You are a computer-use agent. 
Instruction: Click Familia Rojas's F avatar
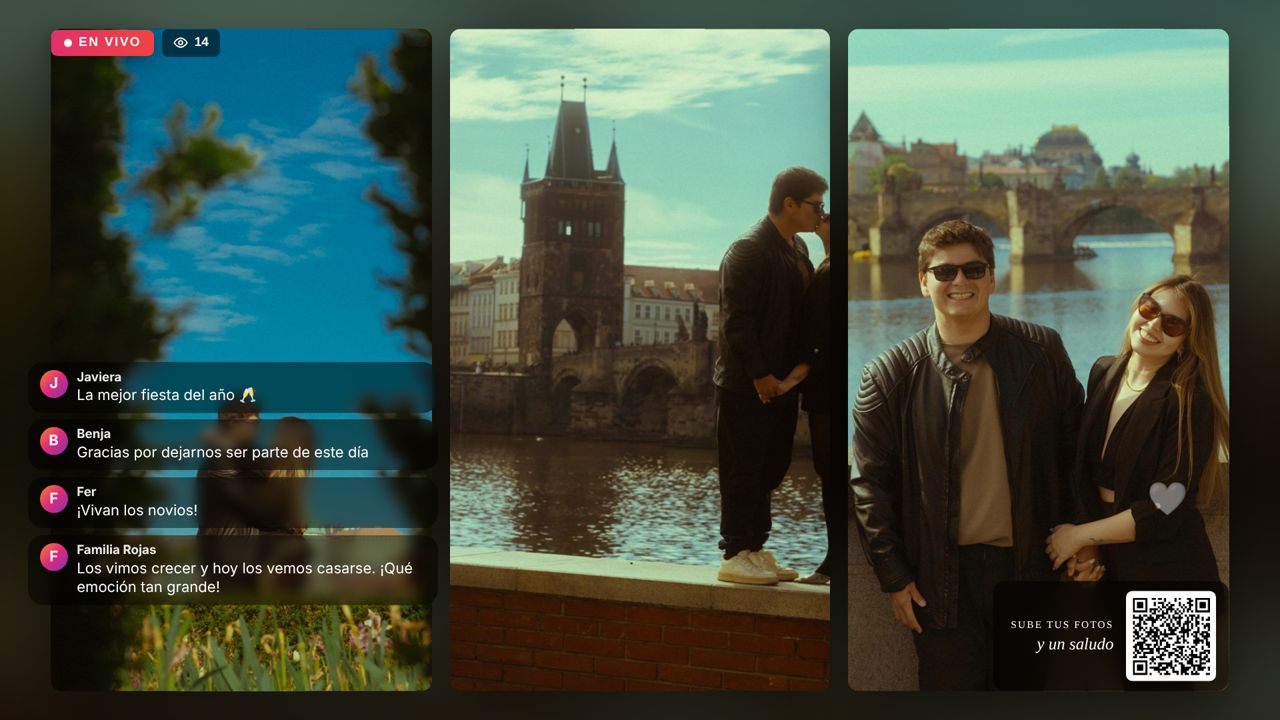coord(54,557)
